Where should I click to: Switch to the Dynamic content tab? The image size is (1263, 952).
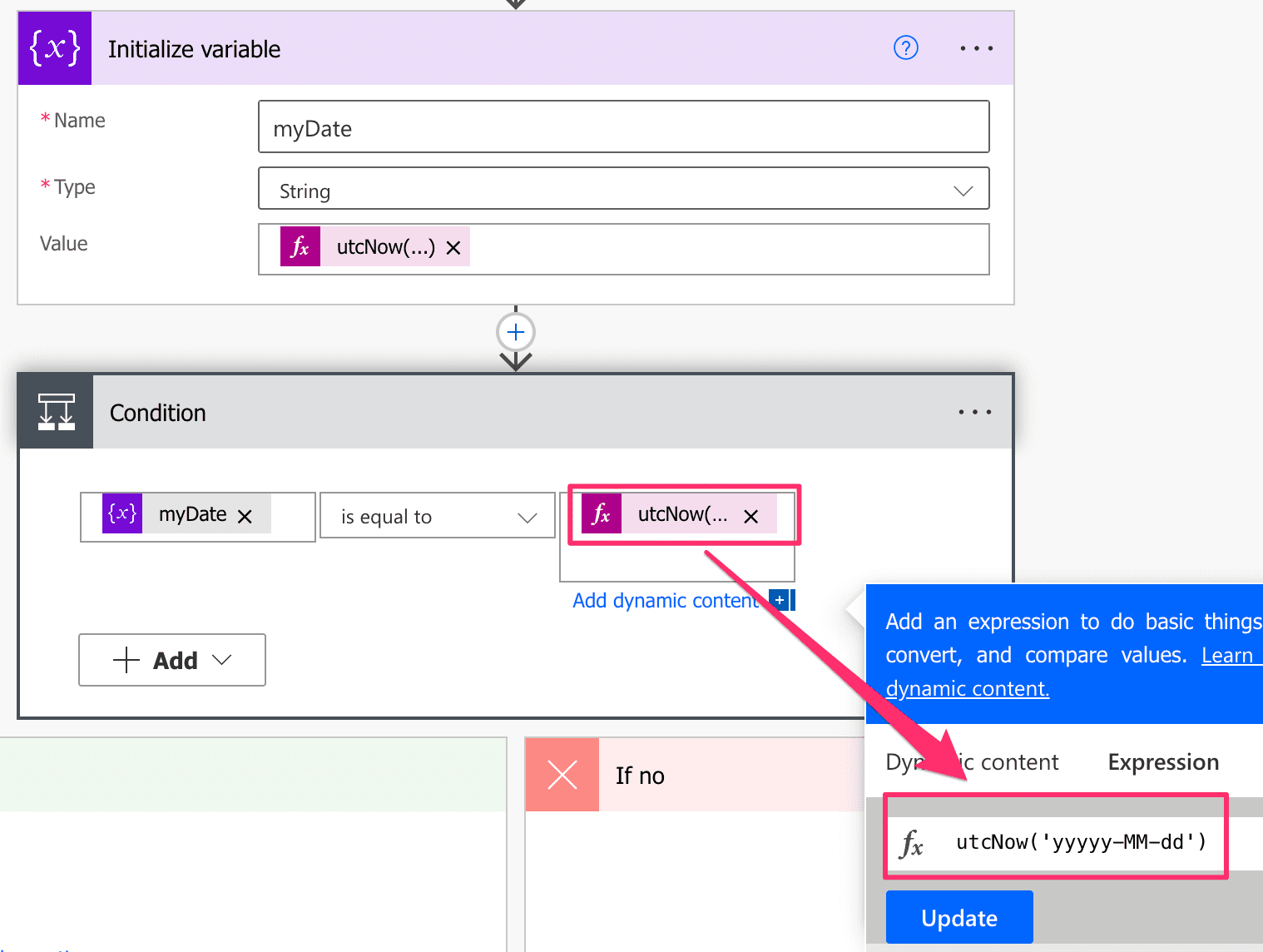(x=972, y=761)
